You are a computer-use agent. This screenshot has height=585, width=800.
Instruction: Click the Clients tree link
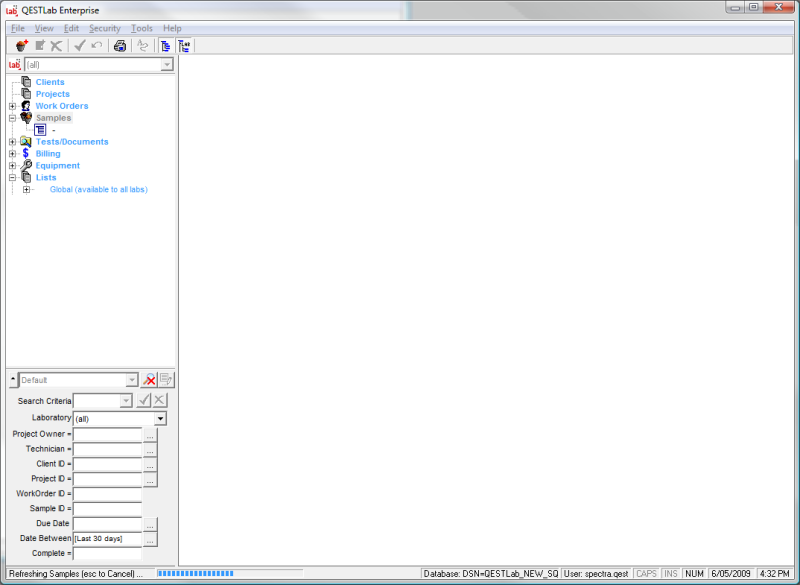(x=49, y=82)
